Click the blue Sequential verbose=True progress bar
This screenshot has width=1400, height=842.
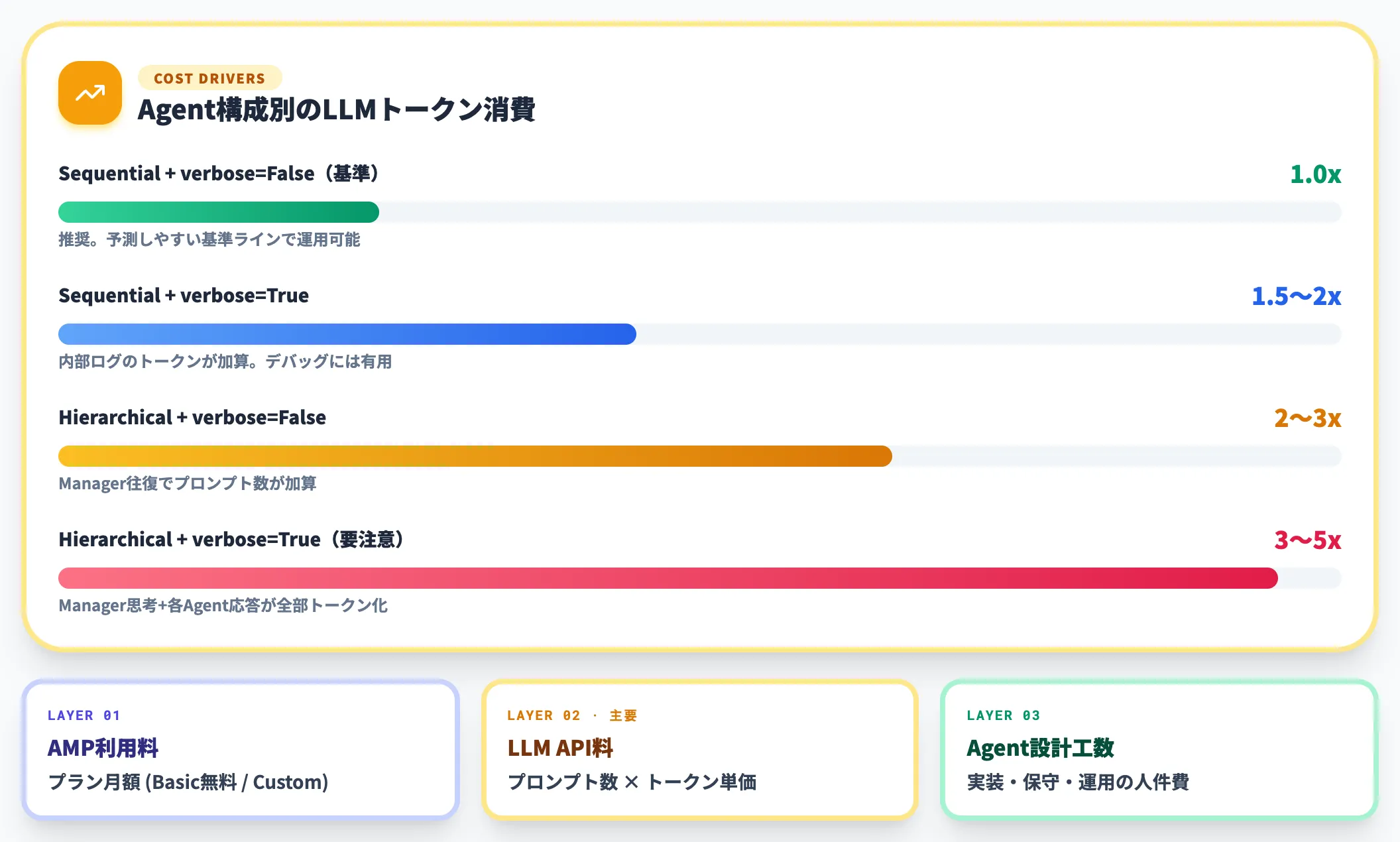point(347,334)
